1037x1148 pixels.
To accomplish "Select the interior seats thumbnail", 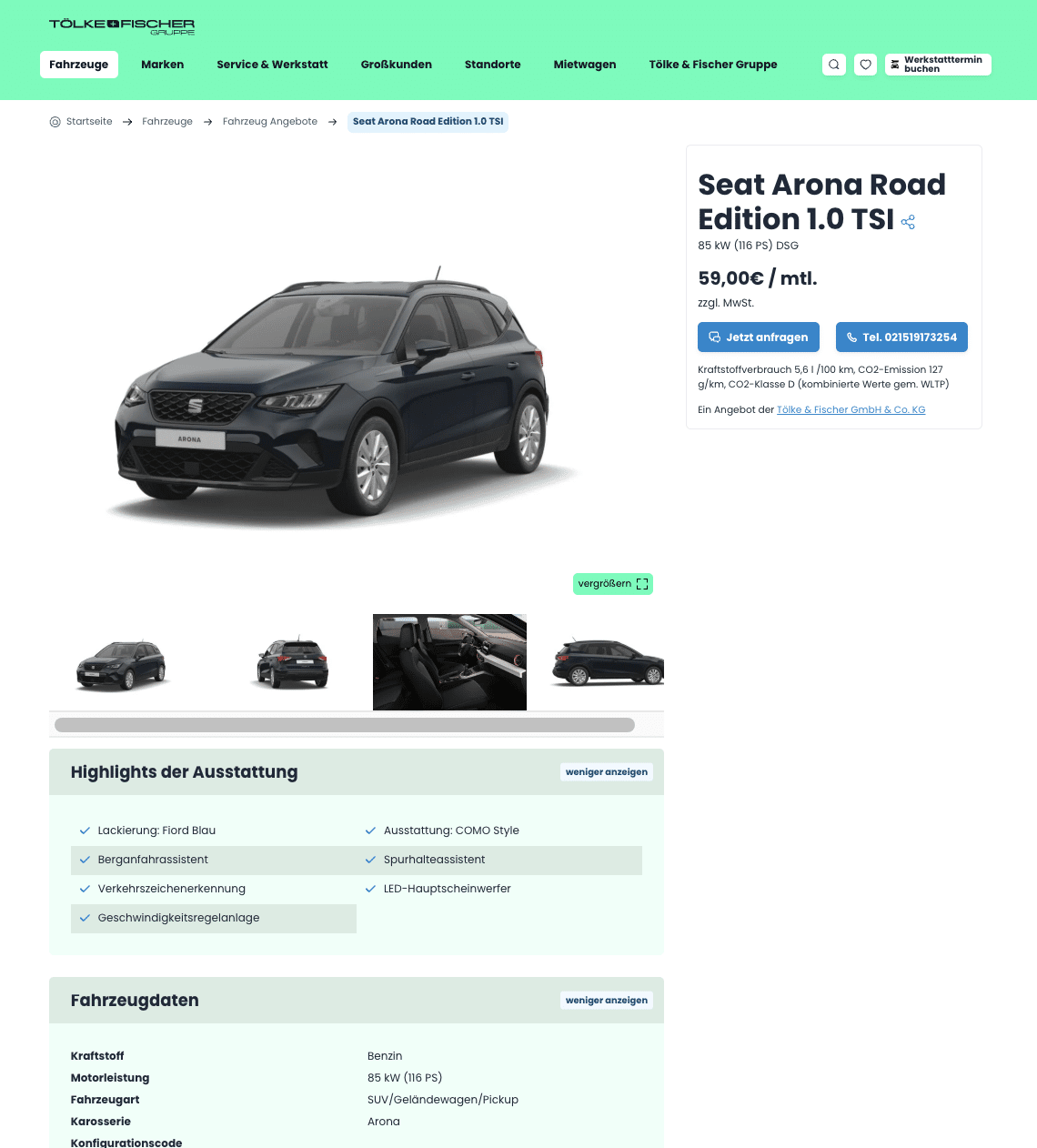I will click(449, 662).
